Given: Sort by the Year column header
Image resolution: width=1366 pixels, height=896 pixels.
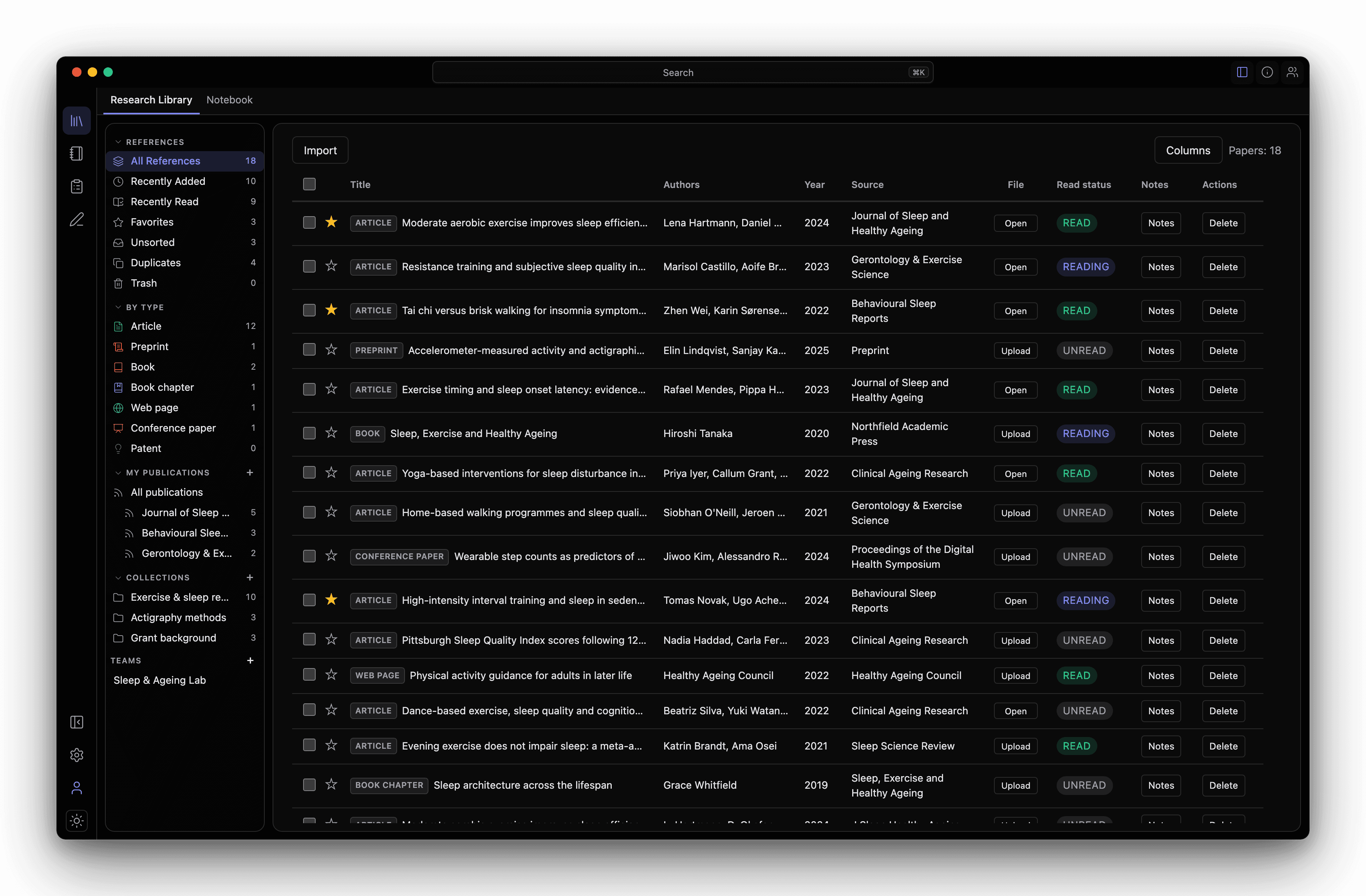Looking at the screenshot, I should 814,185.
